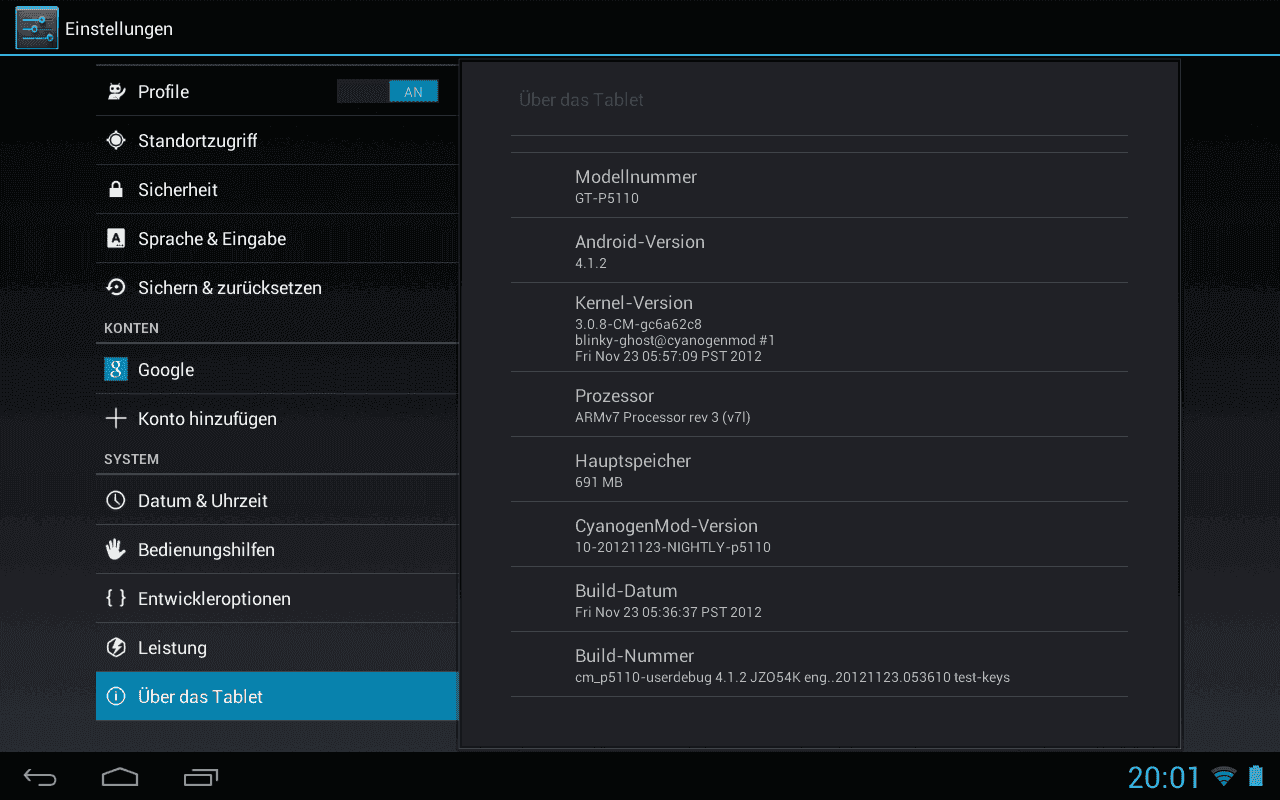The image size is (1280, 800).
Task: Tap the Bedienungshilfen hand icon
Action: coord(116,550)
